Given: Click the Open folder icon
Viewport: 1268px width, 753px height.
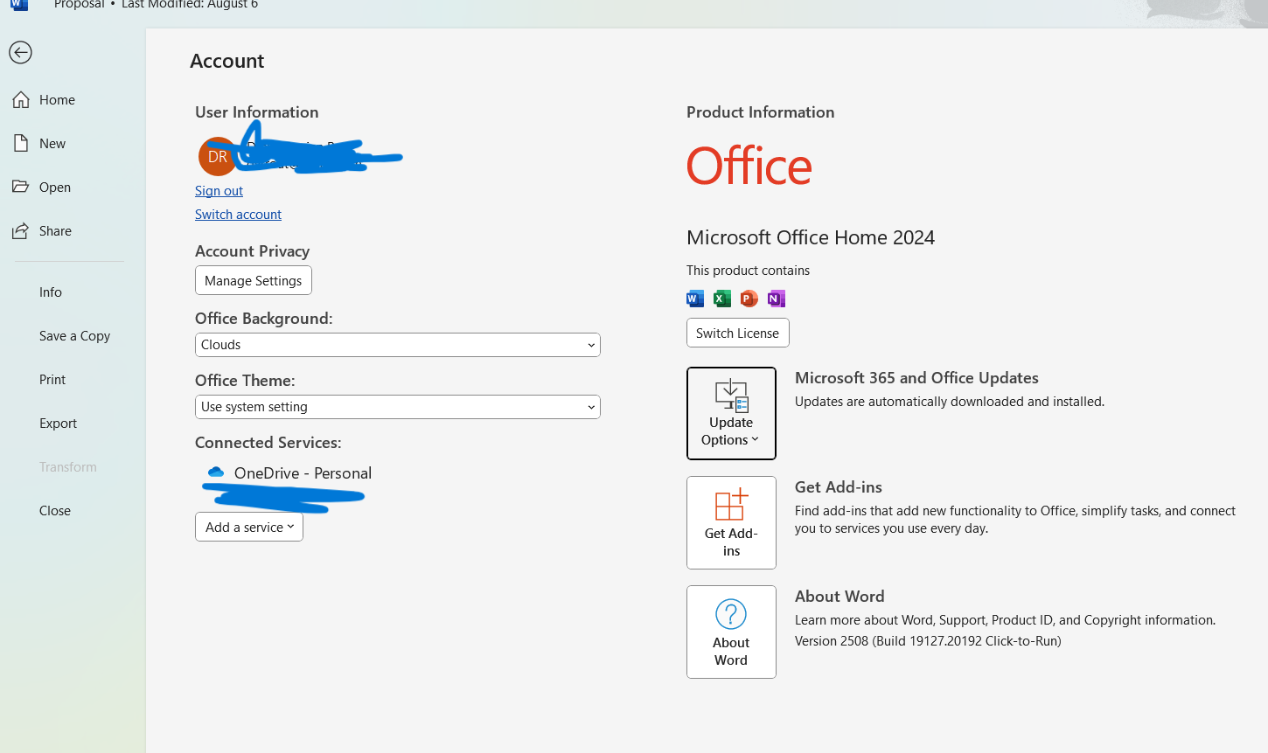Looking at the screenshot, I should 20,187.
